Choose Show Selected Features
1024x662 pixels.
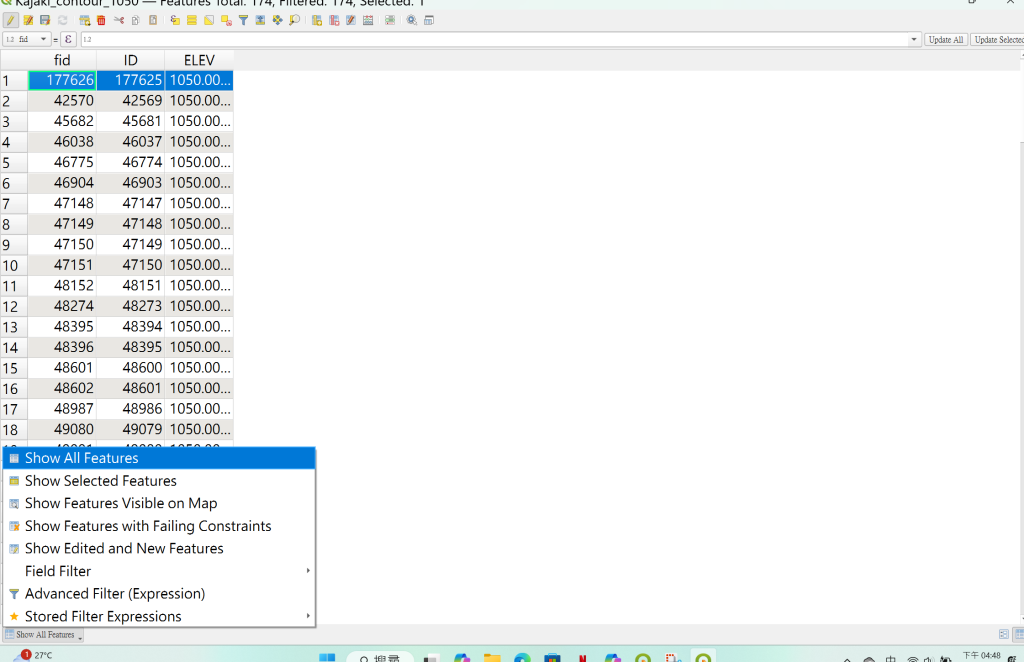[x=159, y=481]
